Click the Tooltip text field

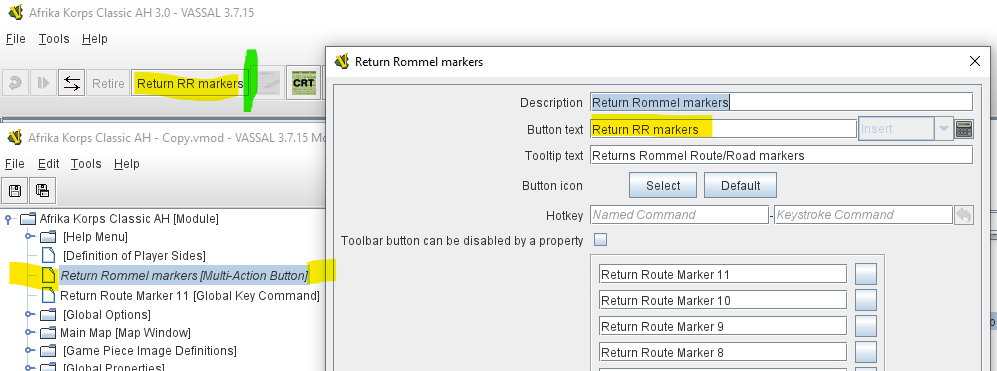pyautogui.click(x=781, y=155)
